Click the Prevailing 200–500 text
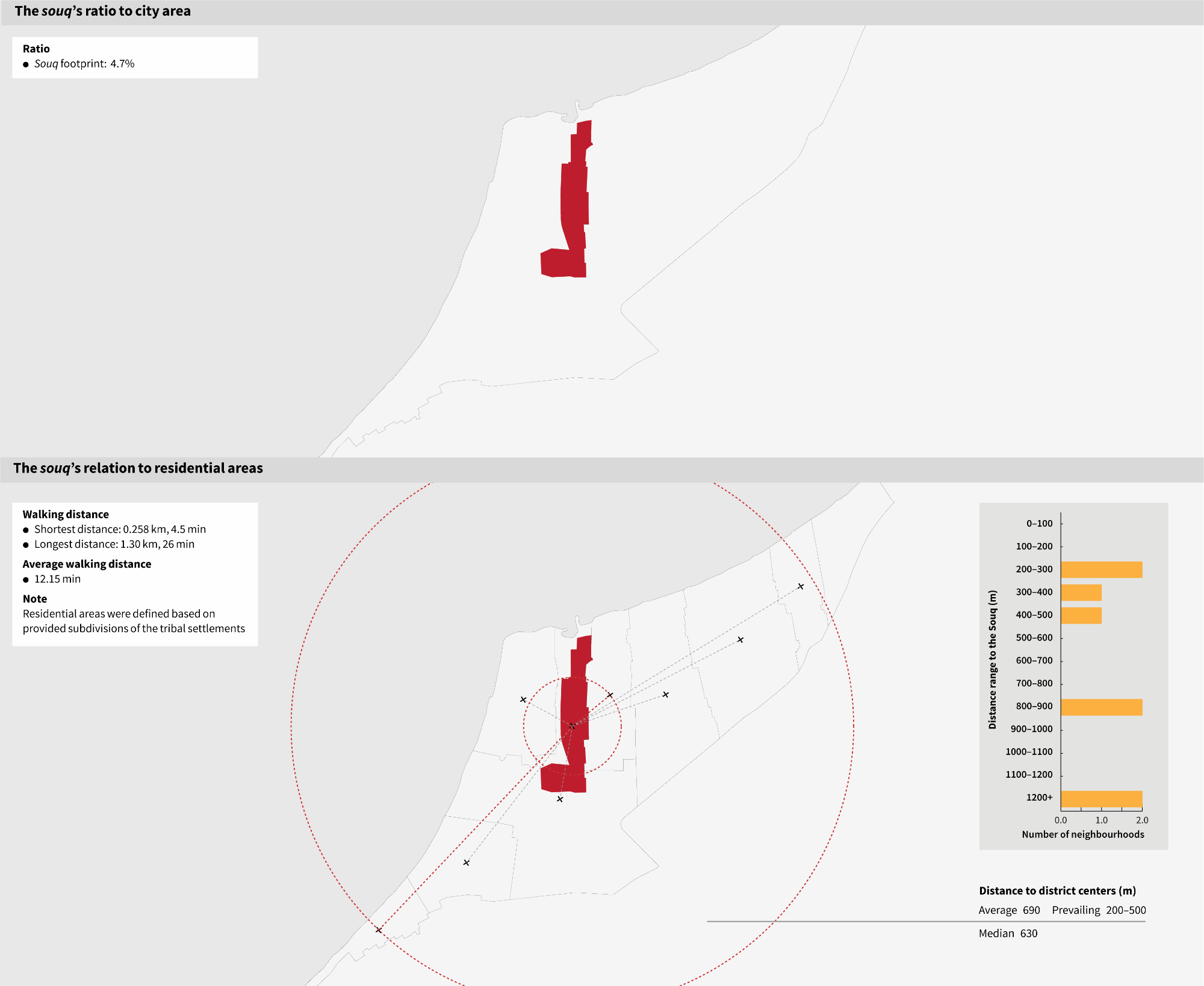The height and width of the screenshot is (986, 1204). [x=1099, y=910]
